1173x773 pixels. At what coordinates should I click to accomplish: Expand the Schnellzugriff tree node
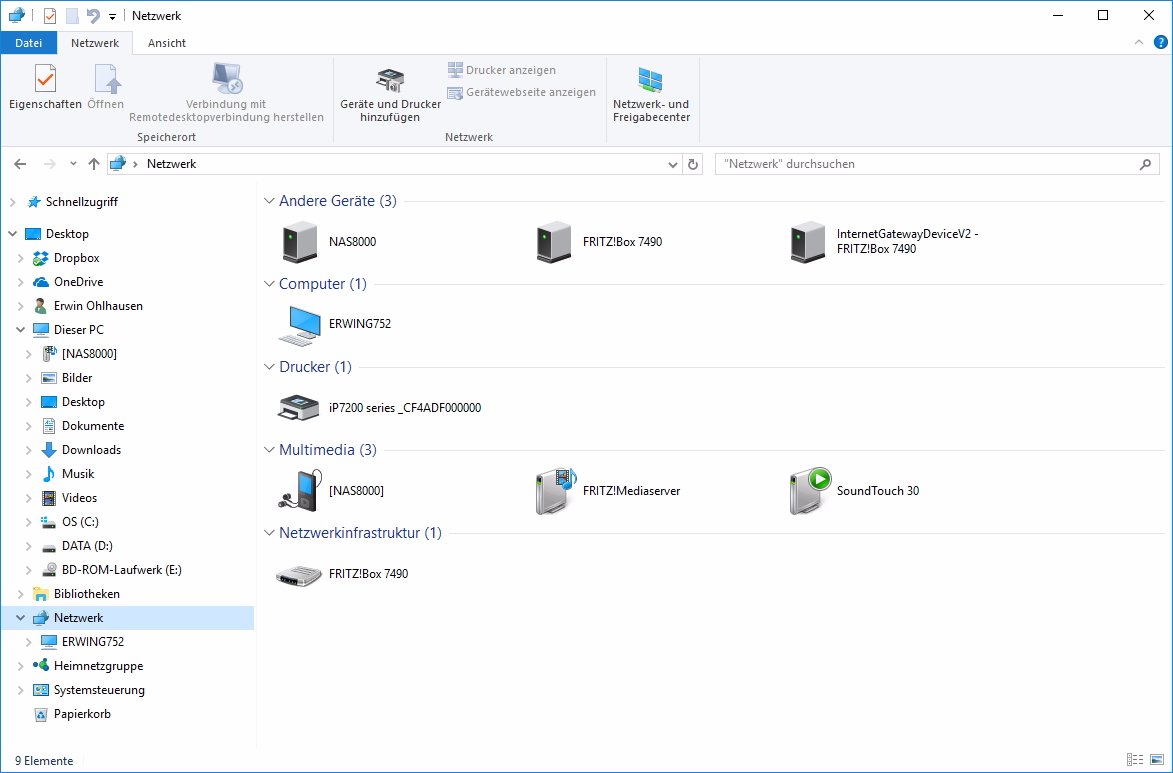click(13, 202)
